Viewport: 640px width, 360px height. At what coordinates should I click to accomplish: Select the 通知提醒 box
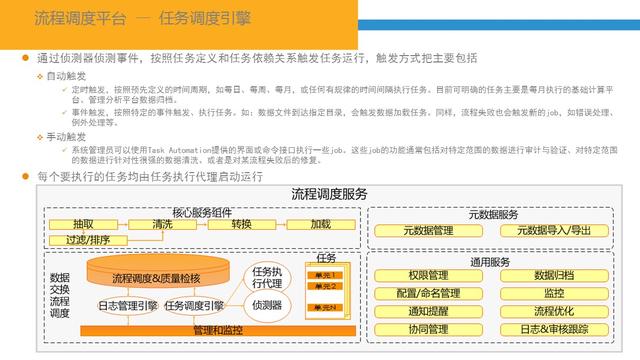pos(428,311)
